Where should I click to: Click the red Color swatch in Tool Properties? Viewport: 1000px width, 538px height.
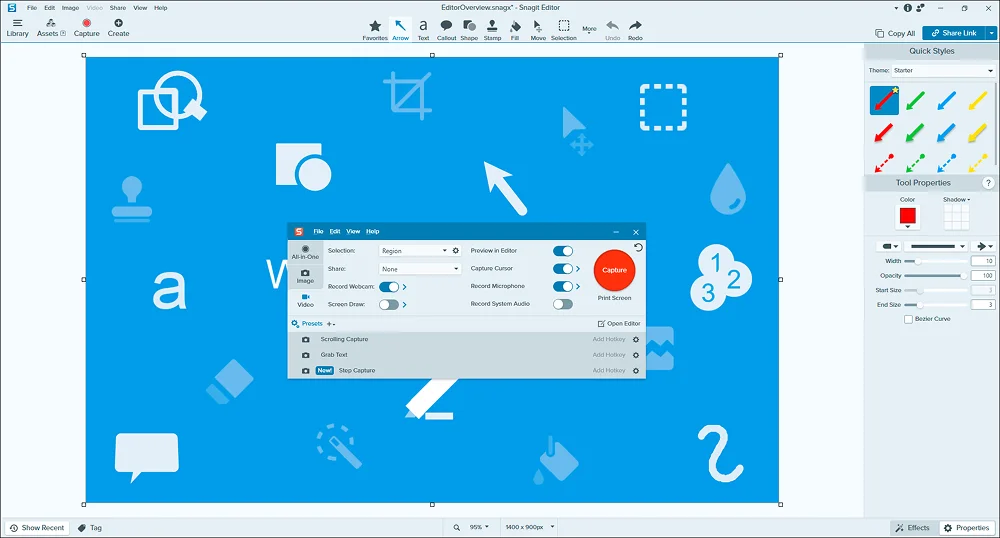[x=908, y=215]
